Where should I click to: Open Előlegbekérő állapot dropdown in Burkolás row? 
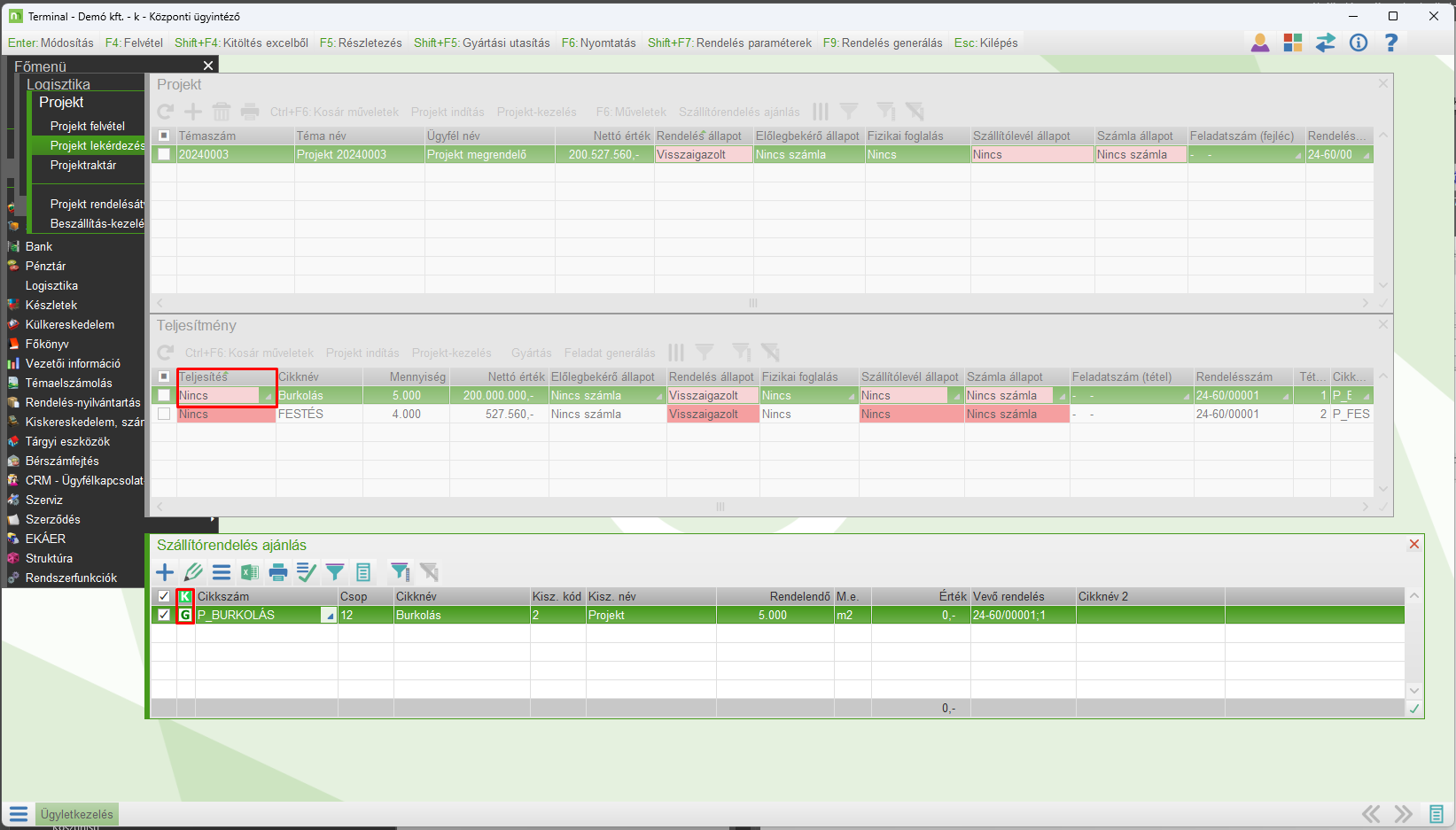click(x=658, y=396)
